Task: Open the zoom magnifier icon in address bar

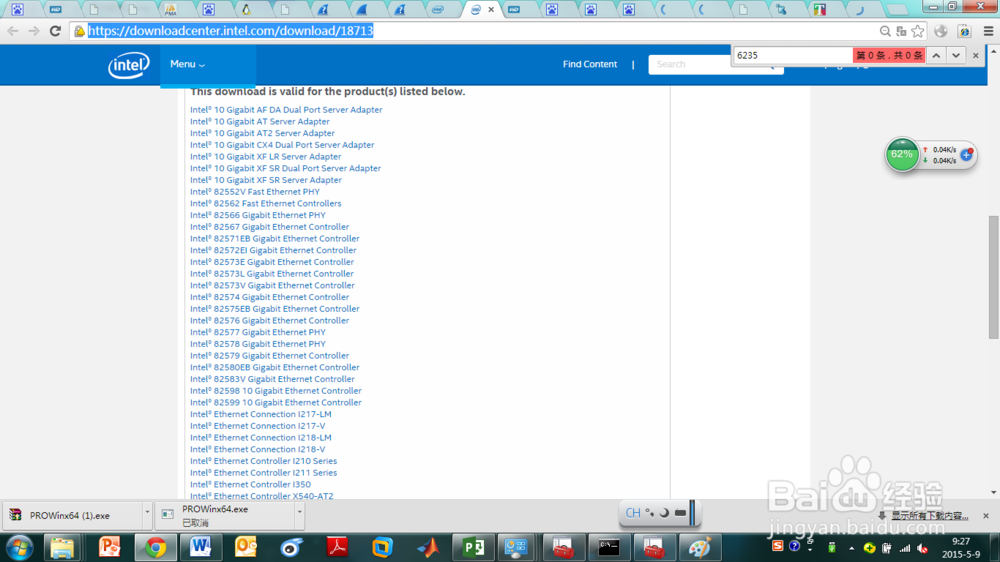Action: pos(885,31)
